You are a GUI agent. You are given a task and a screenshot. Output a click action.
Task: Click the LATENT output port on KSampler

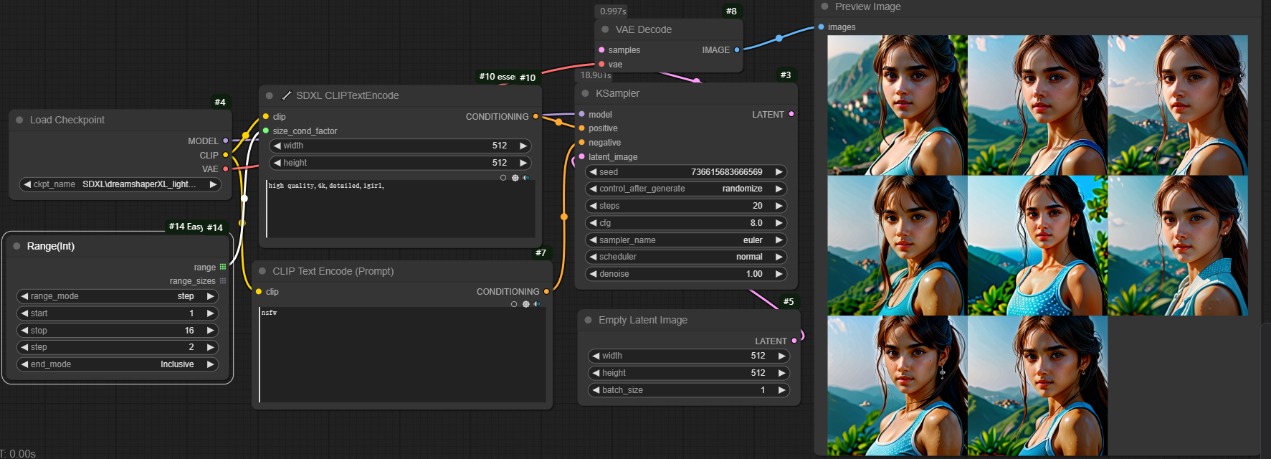click(791, 115)
